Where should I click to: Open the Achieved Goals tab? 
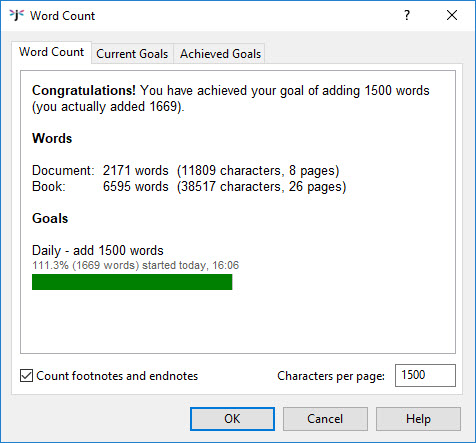[x=220, y=53]
